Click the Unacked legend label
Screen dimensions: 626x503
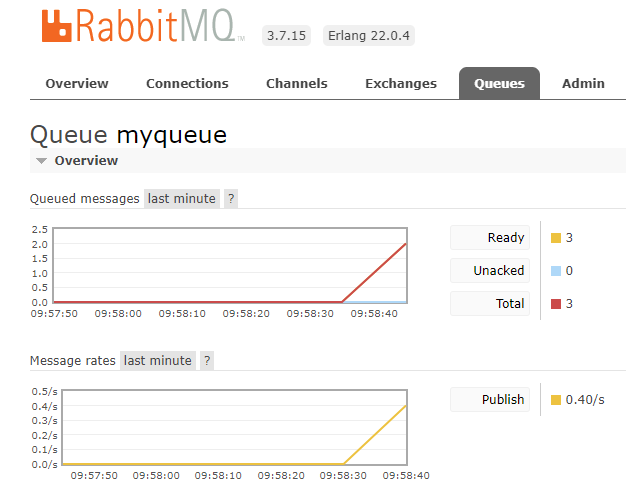pyautogui.click(x=490, y=271)
